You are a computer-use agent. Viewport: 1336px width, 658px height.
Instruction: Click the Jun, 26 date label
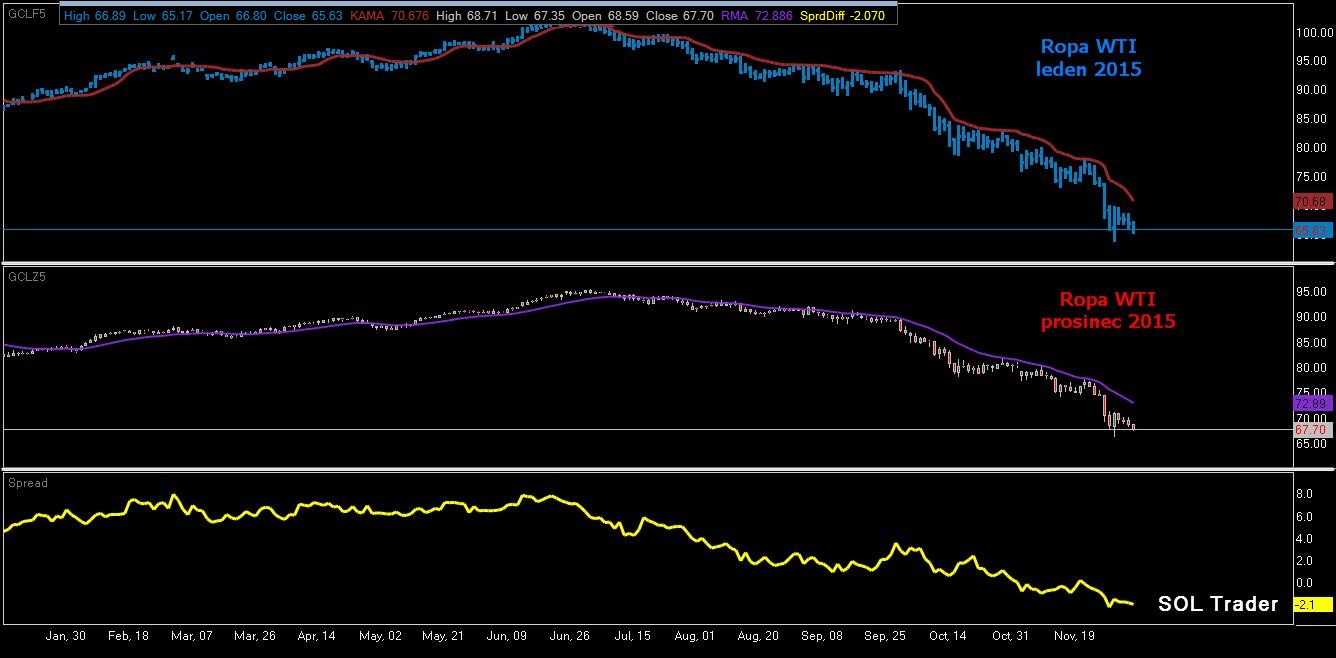pyautogui.click(x=568, y=635)
